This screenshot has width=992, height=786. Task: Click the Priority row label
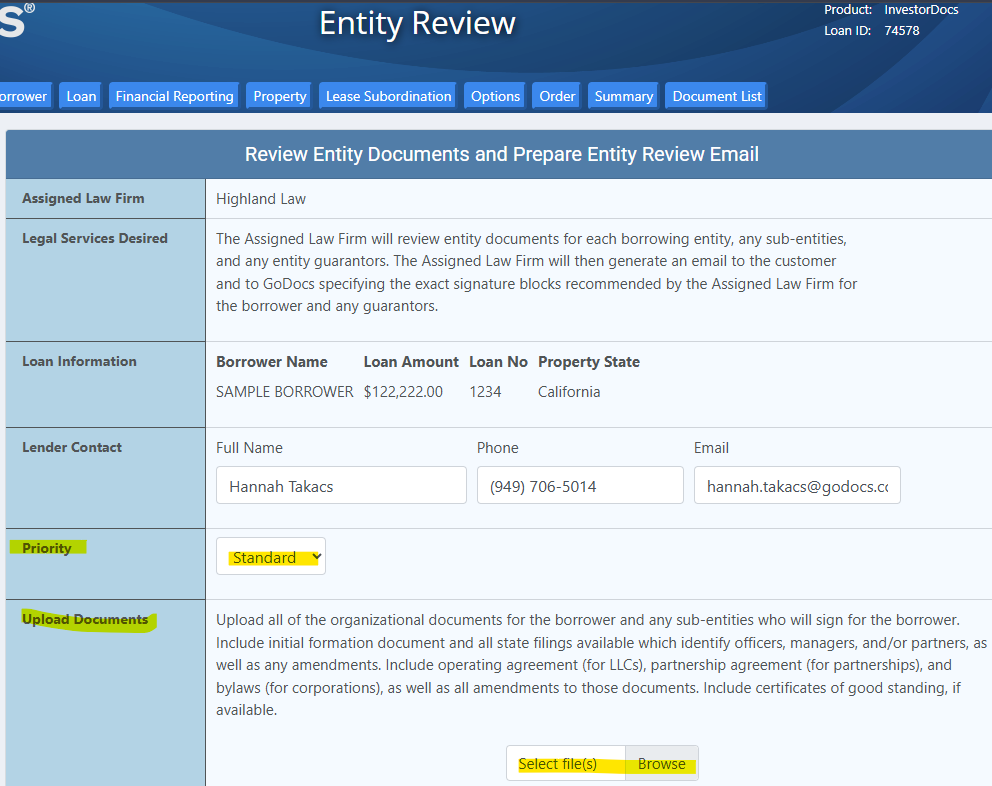47,548
